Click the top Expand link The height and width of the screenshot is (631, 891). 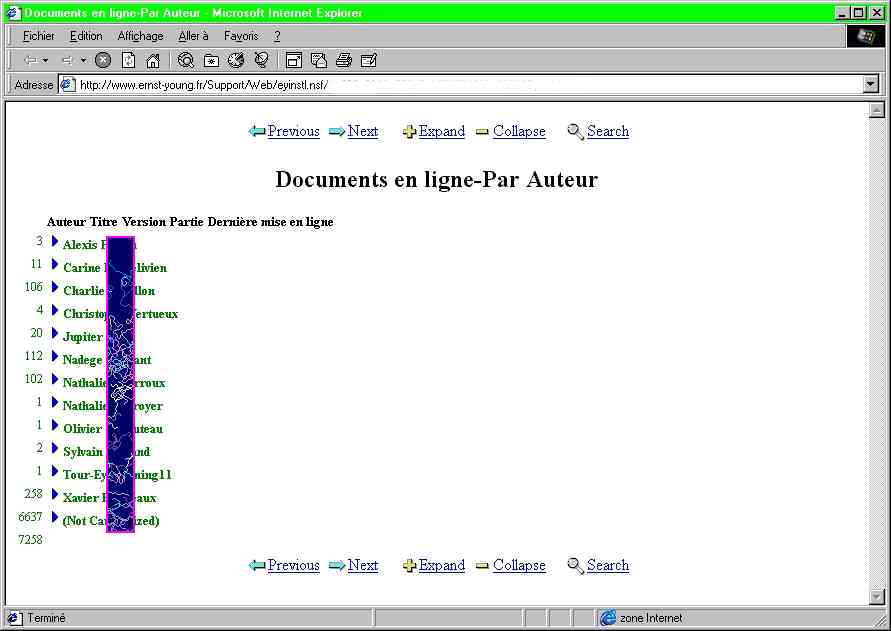(441, 132)
